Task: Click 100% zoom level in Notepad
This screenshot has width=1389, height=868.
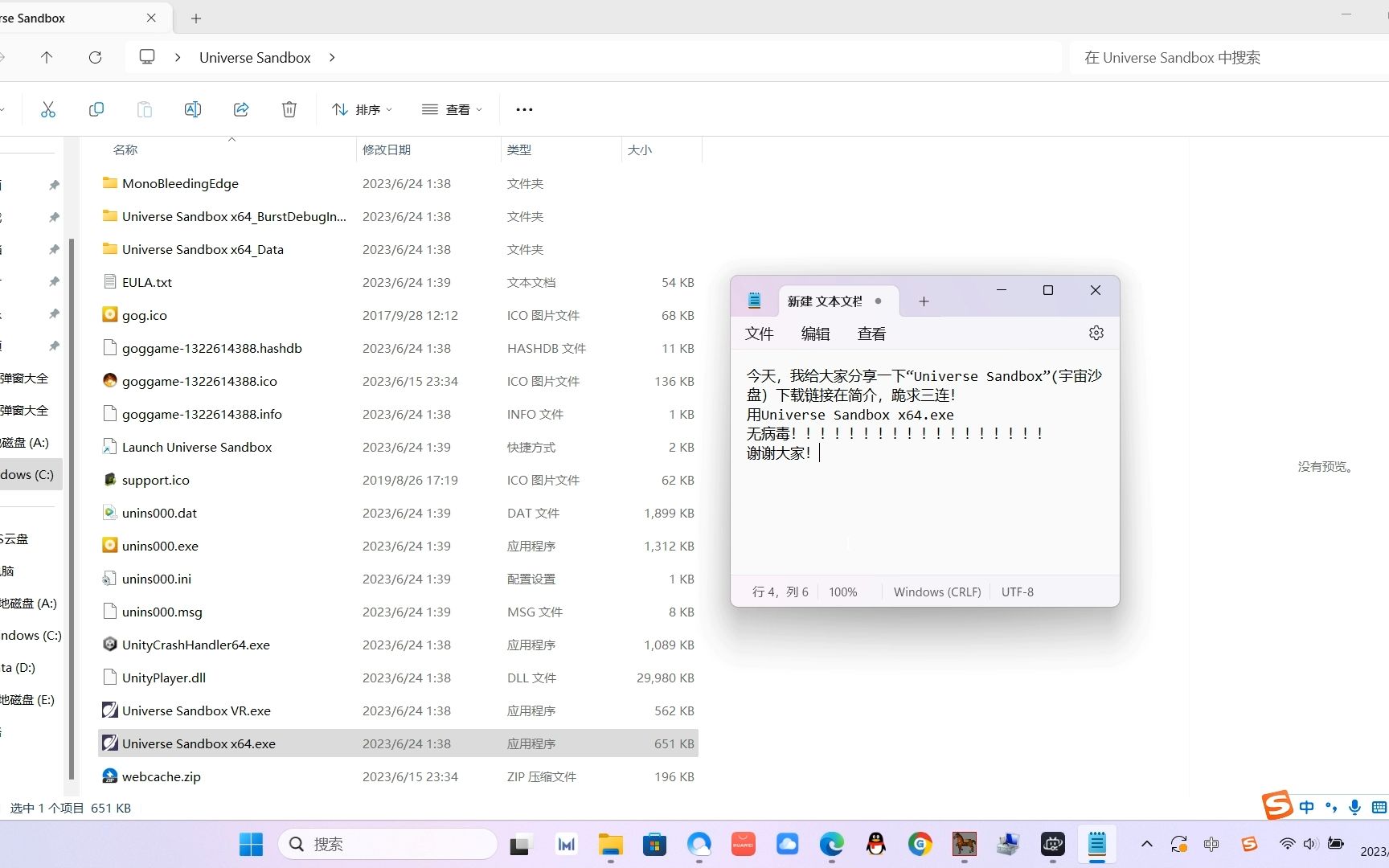Action: click(843, 592)
